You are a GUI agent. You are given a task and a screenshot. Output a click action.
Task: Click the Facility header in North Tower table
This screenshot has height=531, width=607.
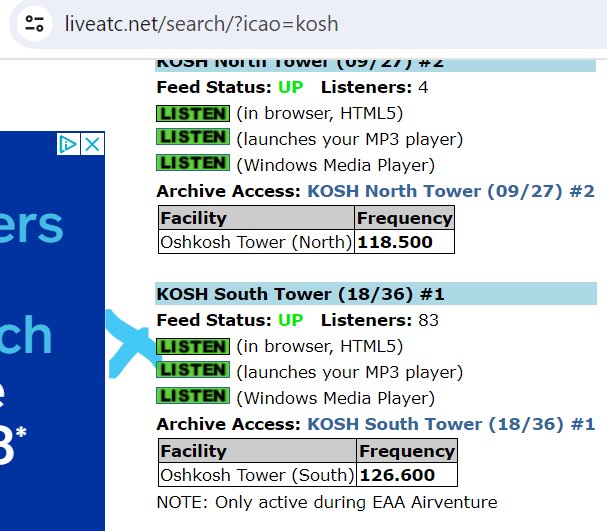256,218
